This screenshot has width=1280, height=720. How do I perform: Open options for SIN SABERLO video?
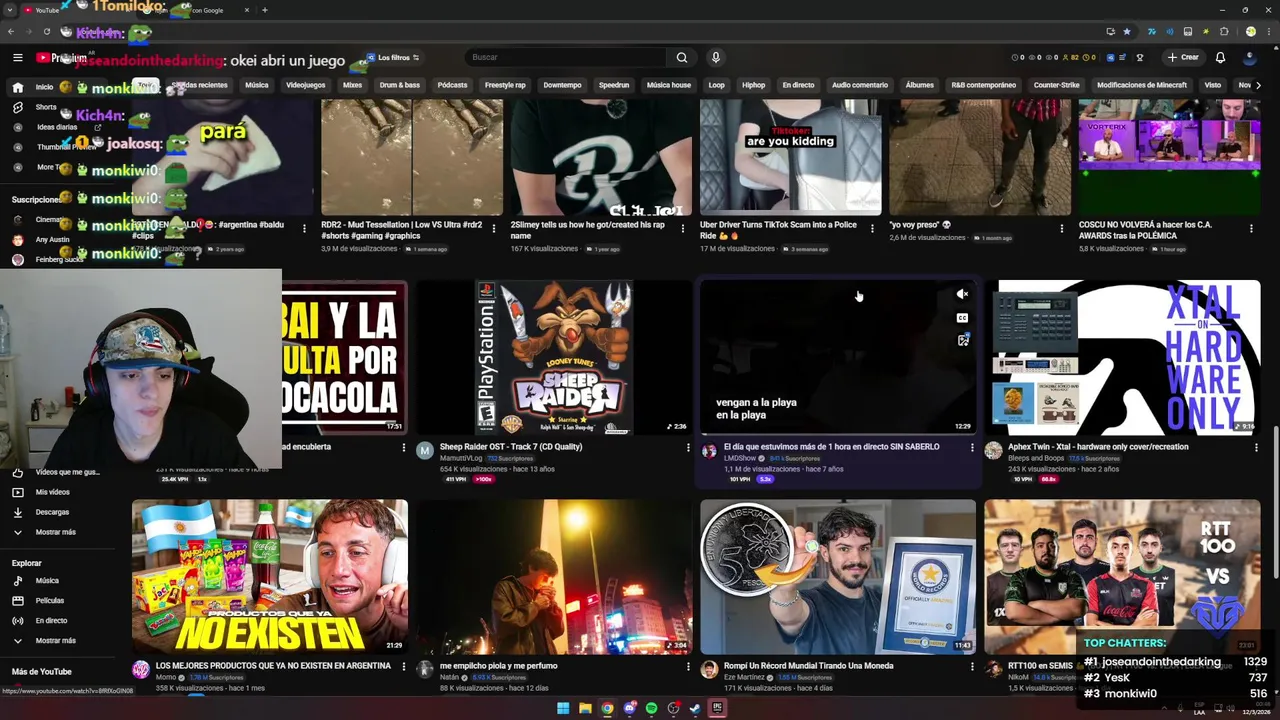tap(972, 448)
